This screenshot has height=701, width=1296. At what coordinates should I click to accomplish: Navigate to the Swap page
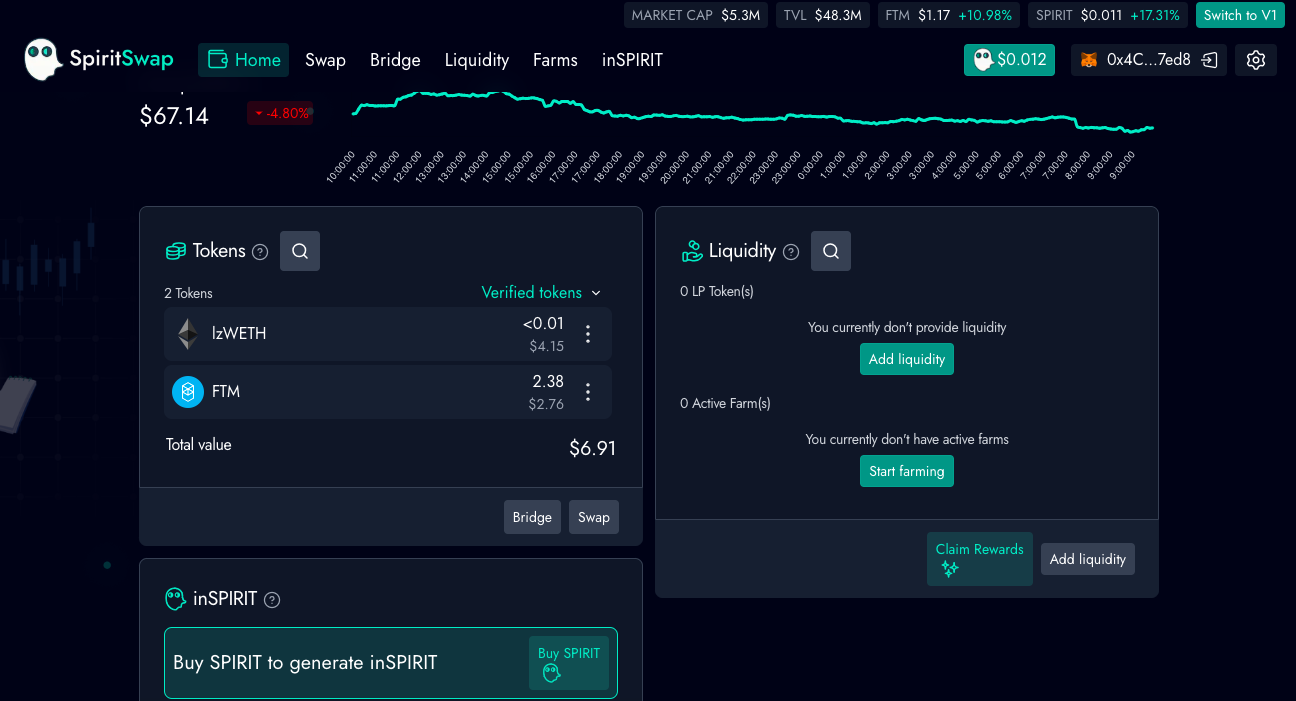[325, 60]
